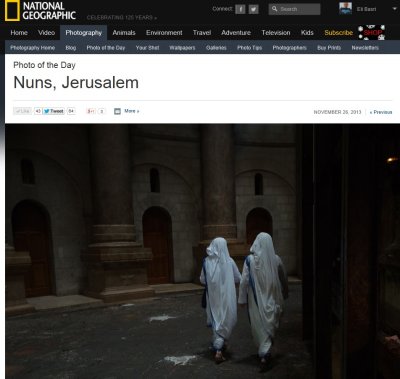Click the search magnifier icon

click(274, 9)
